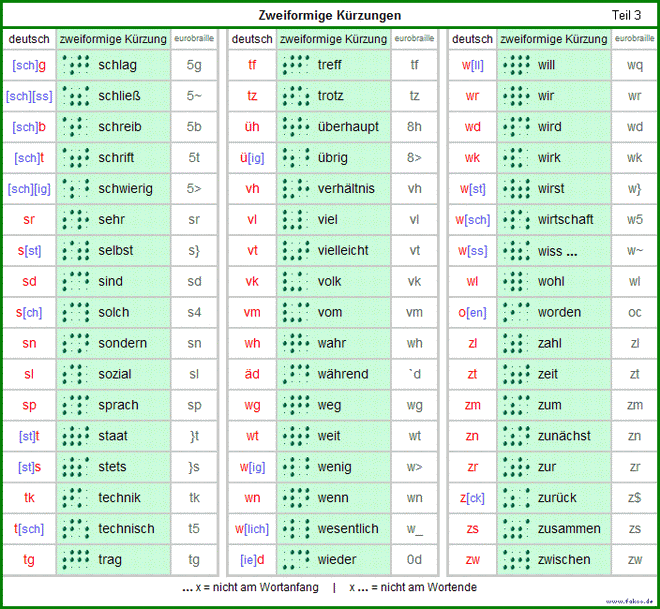
Task: Click the 'wahr' entry
Action: pyautogui.click(x=332, y=343)
